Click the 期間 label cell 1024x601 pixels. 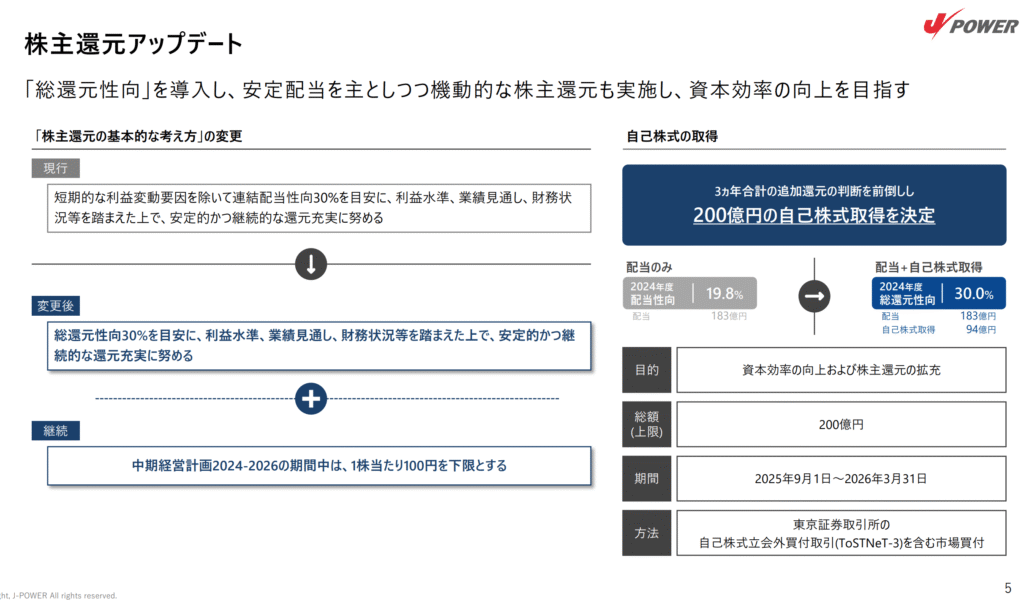[x=646, y=478]
